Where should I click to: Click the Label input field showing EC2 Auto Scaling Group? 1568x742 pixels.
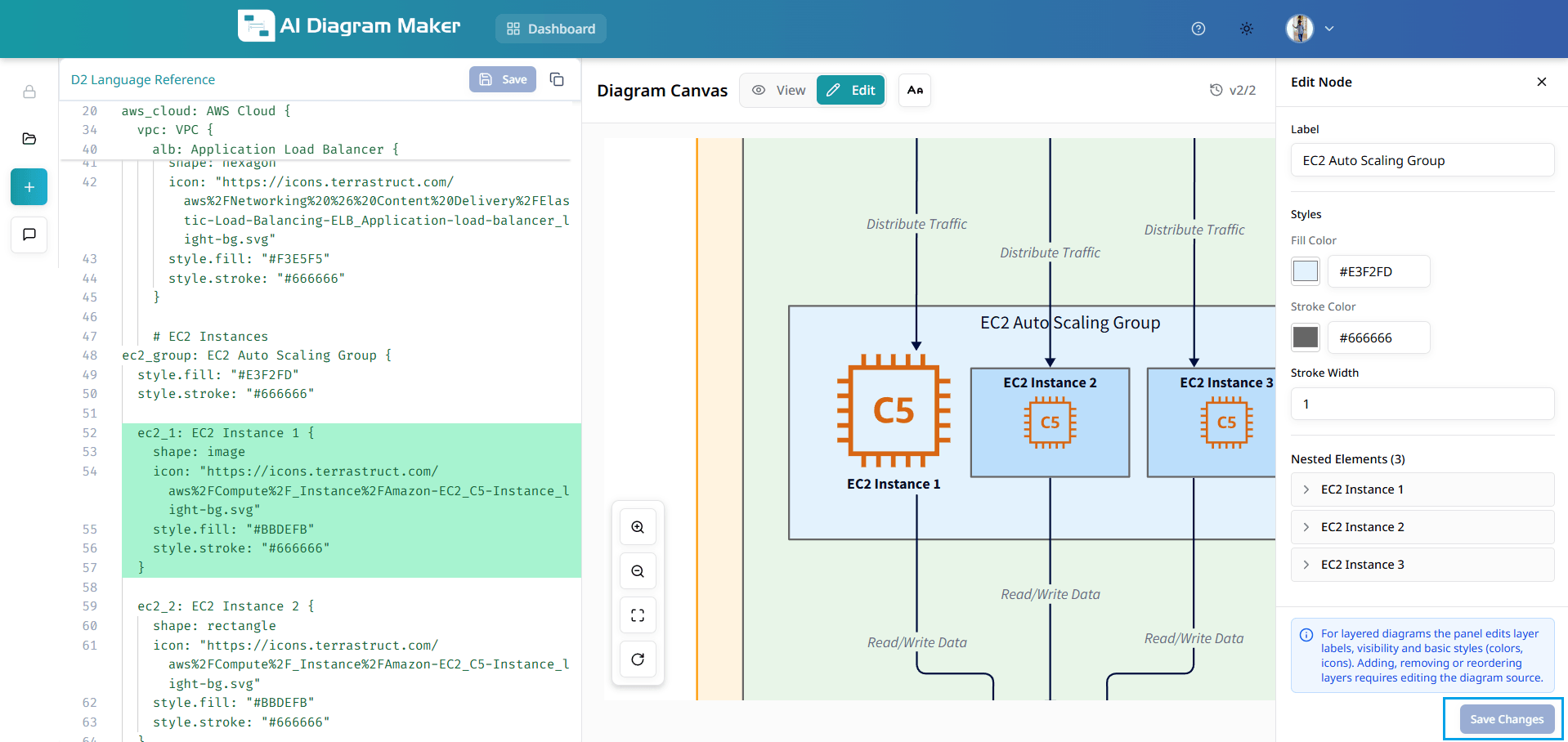[x=1422, y=160]
